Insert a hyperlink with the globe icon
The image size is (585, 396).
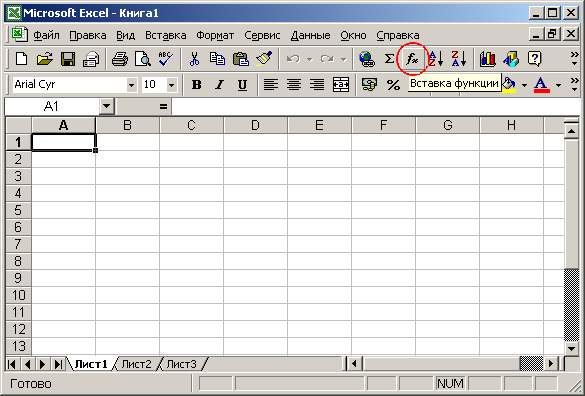click(367, 59)
